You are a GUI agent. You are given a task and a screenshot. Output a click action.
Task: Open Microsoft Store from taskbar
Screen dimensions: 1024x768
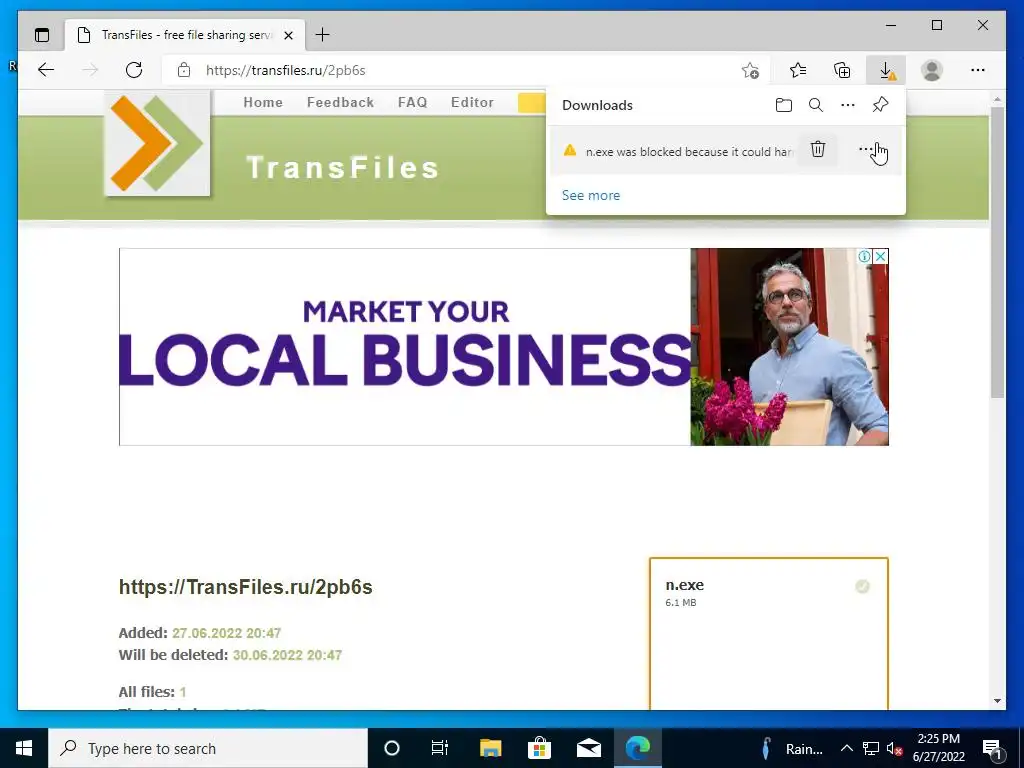[x=539, y=748]
